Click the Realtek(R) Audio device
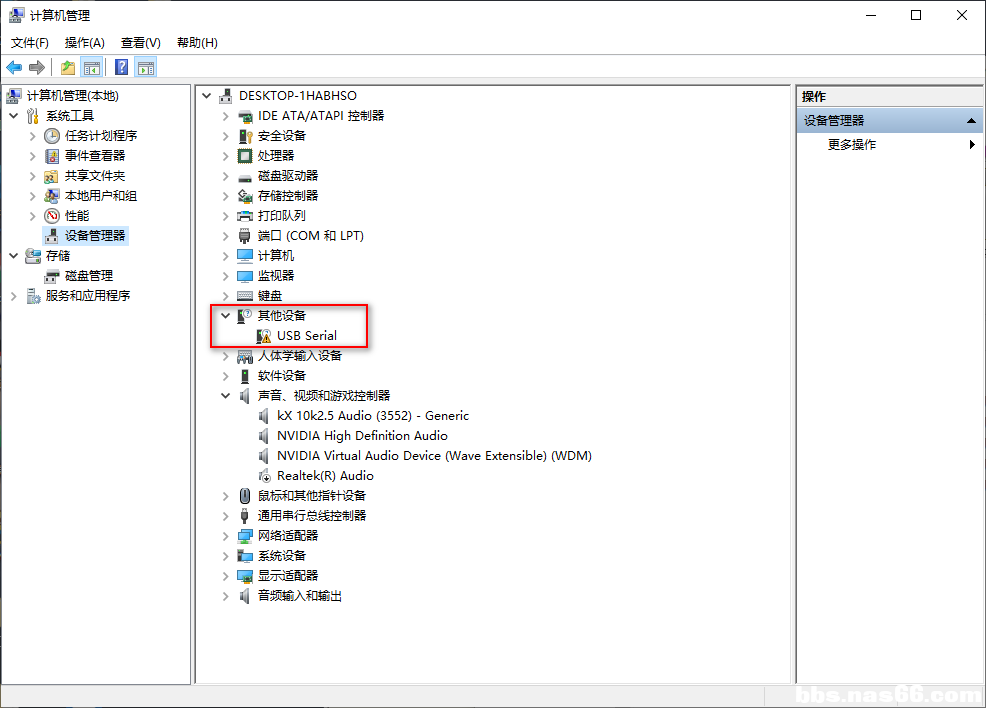Viewport: 986px width, 708px height. tap(325, 476)
